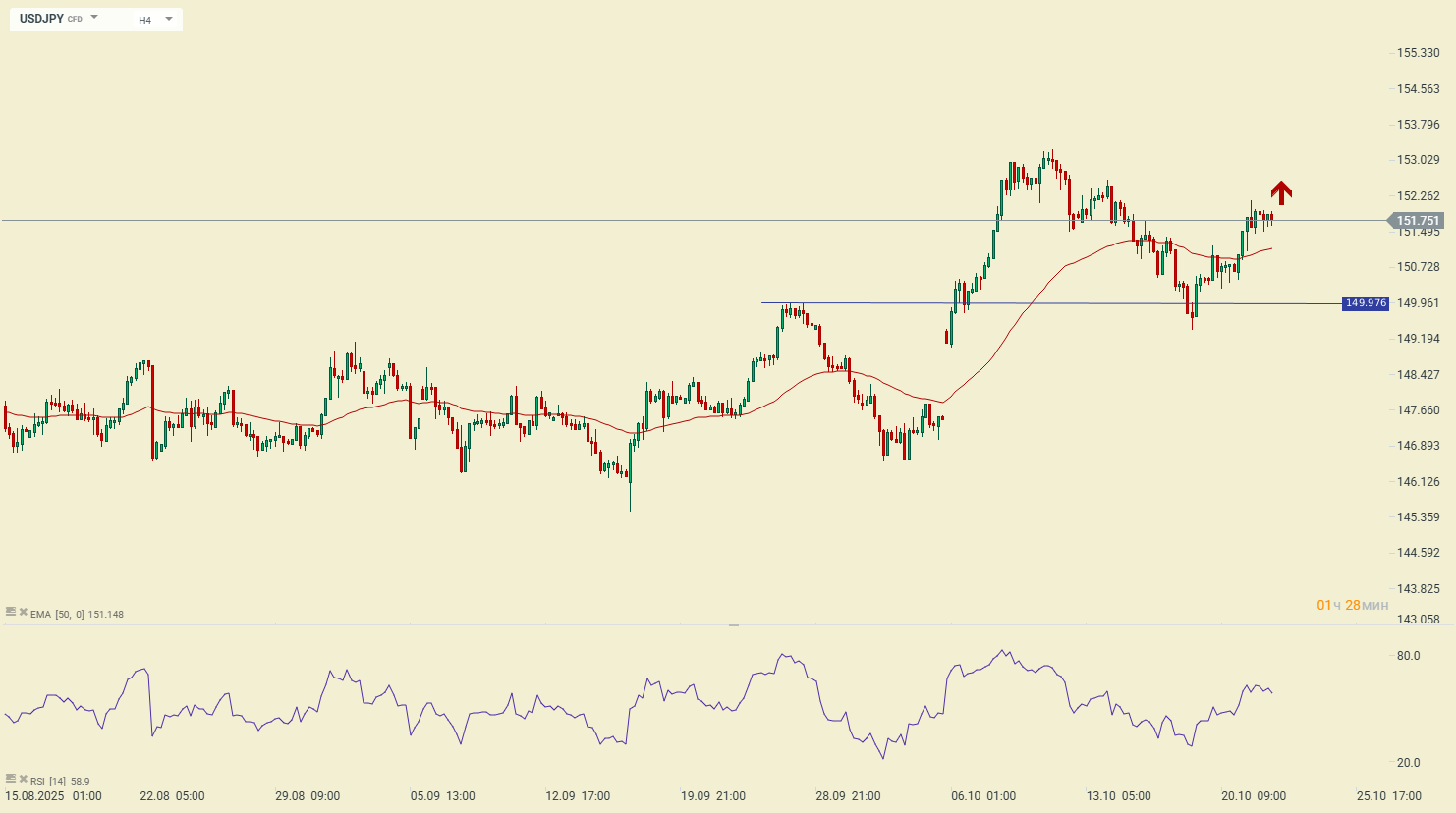Click the 20.10 09:00 date on time axis

coord(1253,796)
